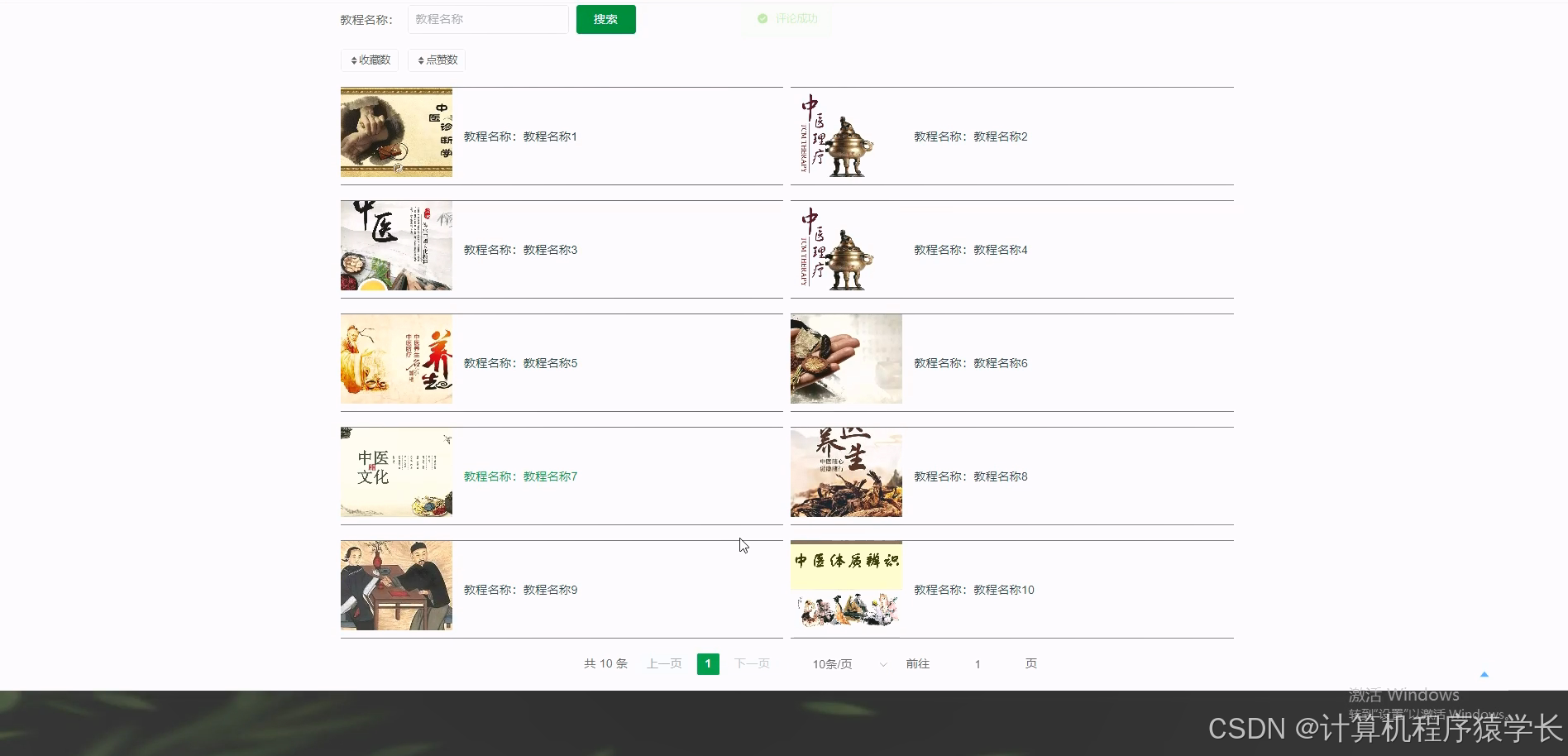Select page 1 in the pagination bar

point(708,663)
